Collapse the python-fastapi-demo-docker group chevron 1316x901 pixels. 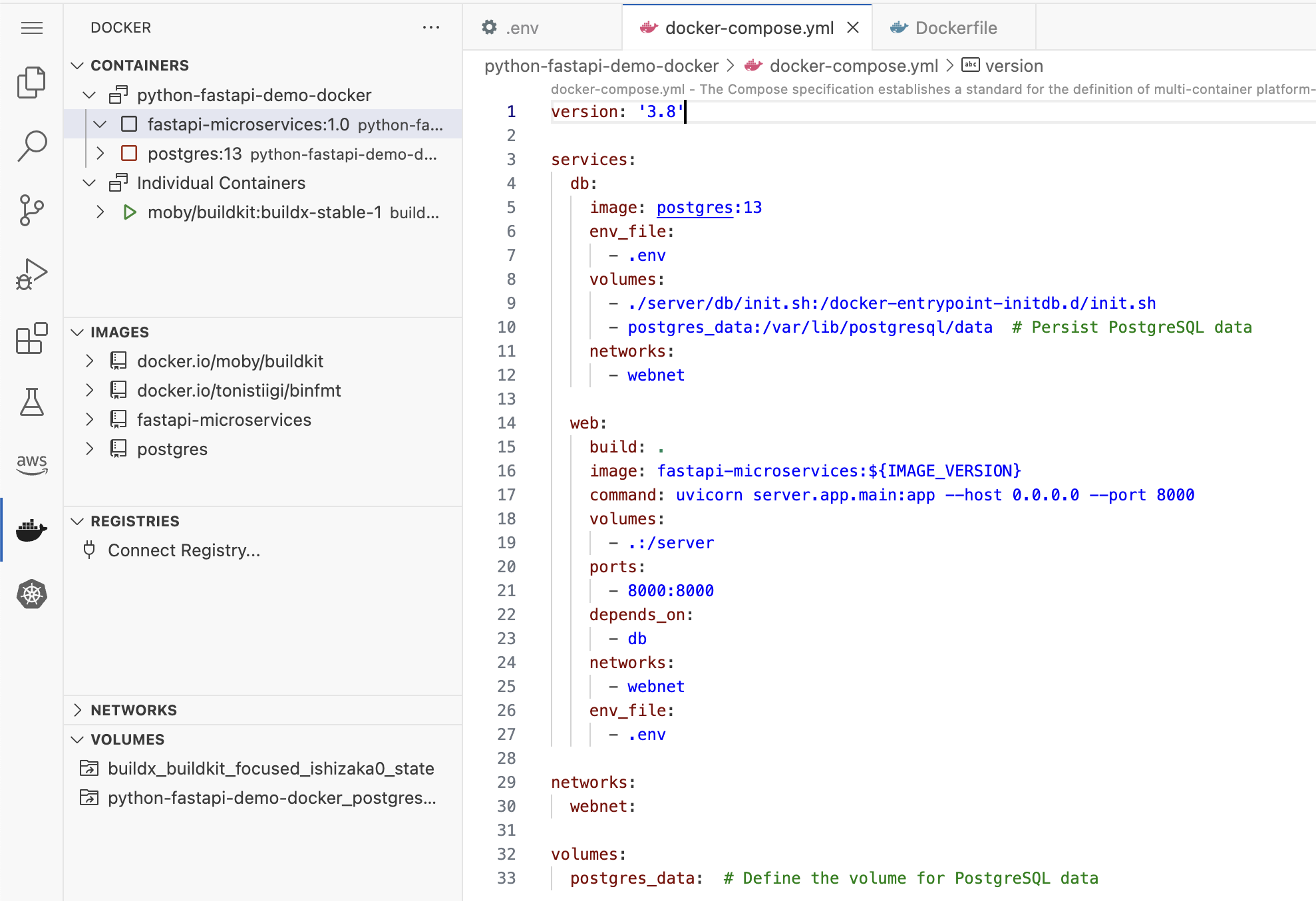tap(89, 95)
